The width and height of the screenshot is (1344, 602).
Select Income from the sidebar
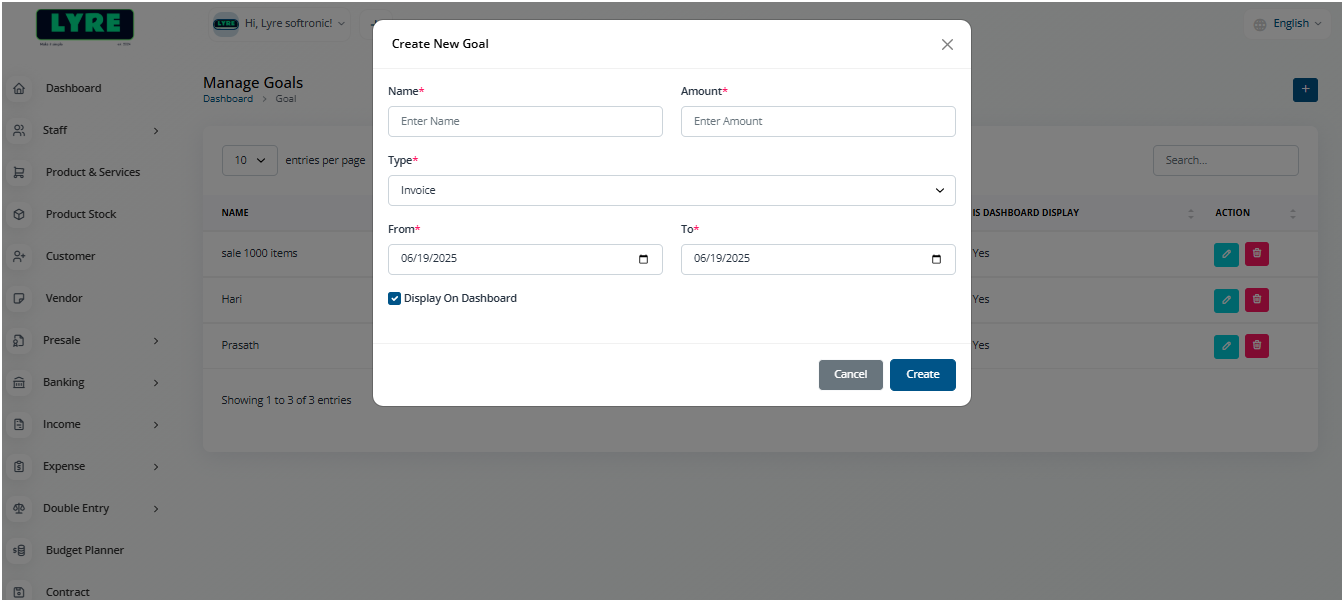coord(63,424)
